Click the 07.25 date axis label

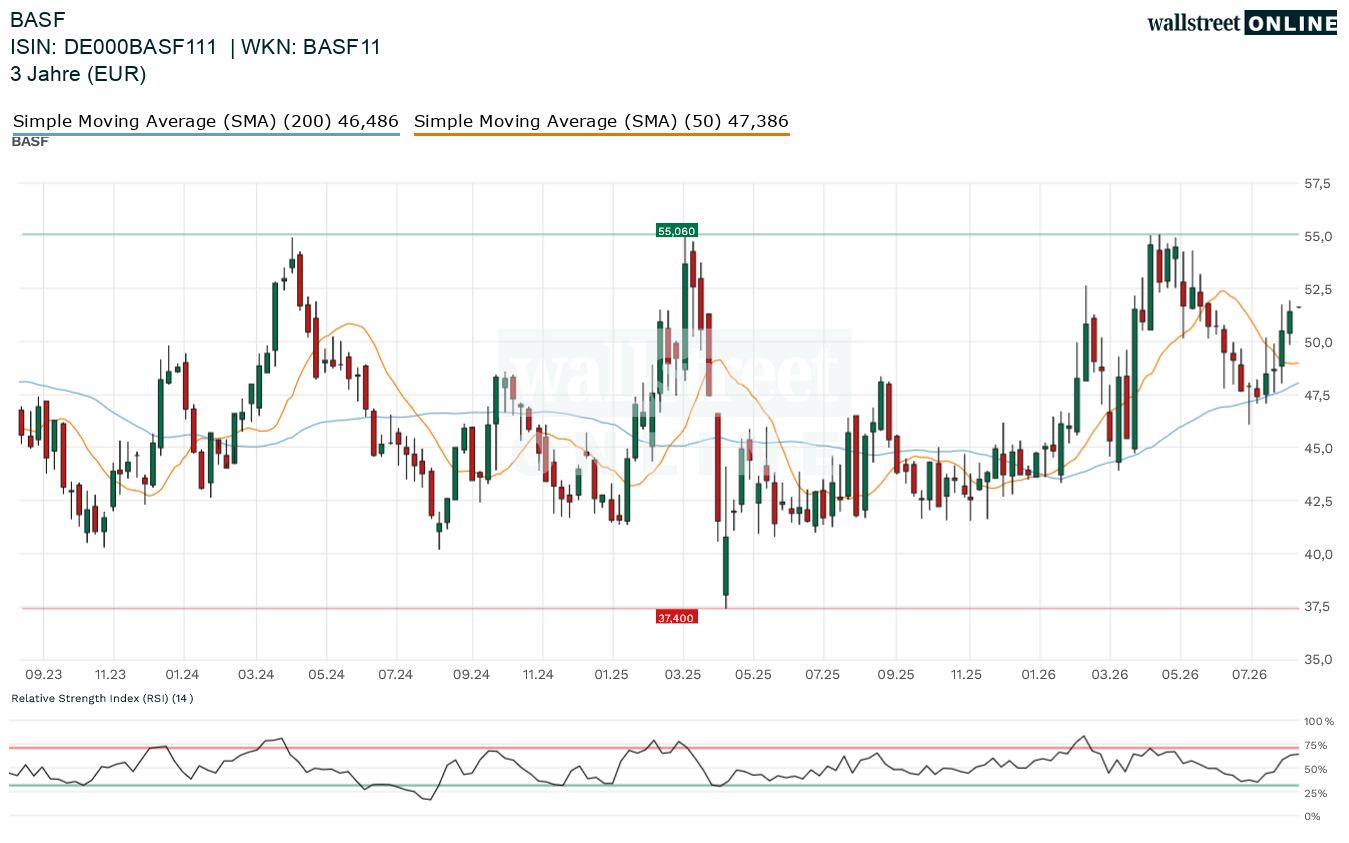point(823,675)
